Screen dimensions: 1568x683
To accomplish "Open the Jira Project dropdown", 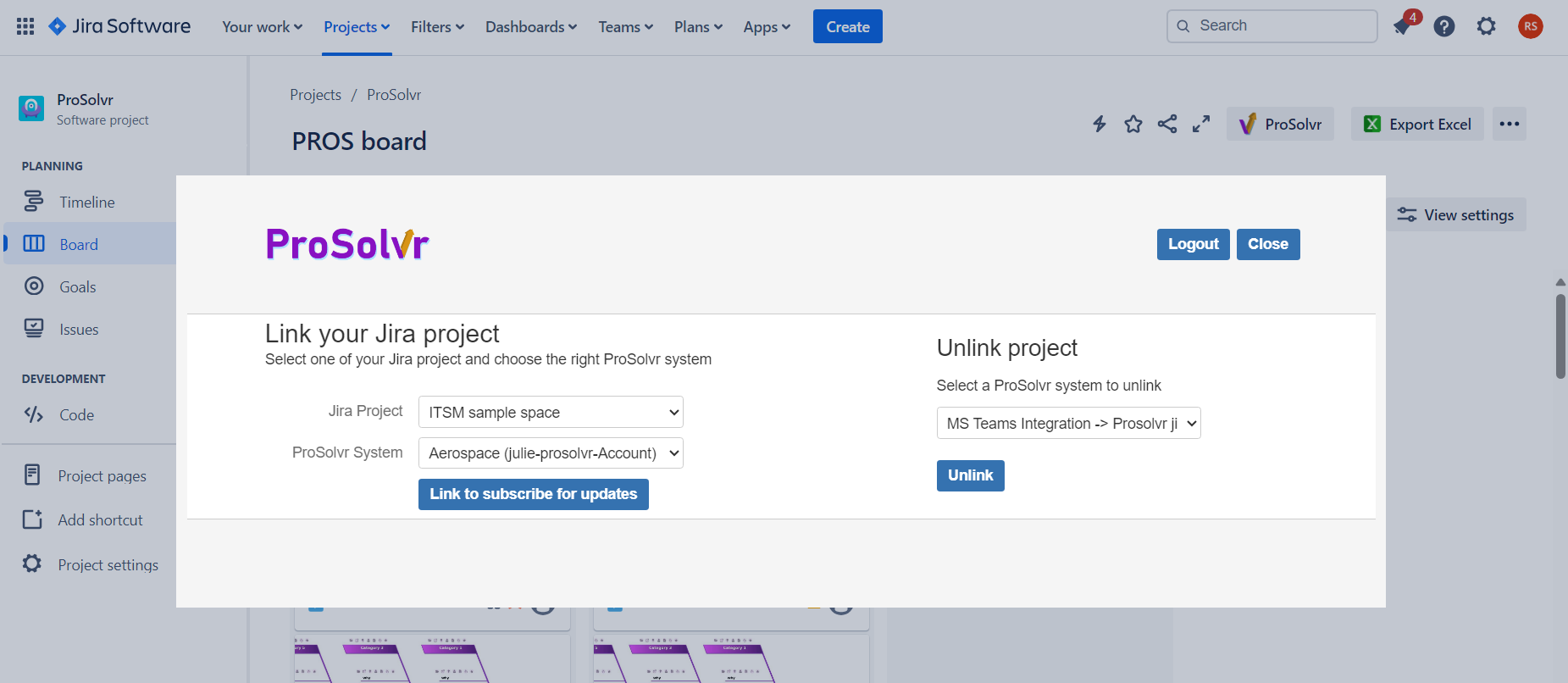I will 551,413.
